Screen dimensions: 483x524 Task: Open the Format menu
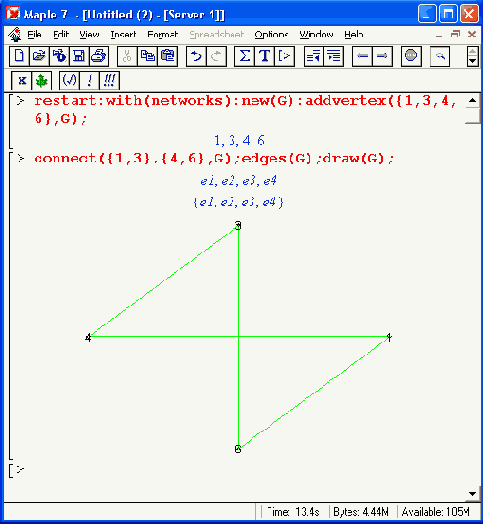[162, 34]
